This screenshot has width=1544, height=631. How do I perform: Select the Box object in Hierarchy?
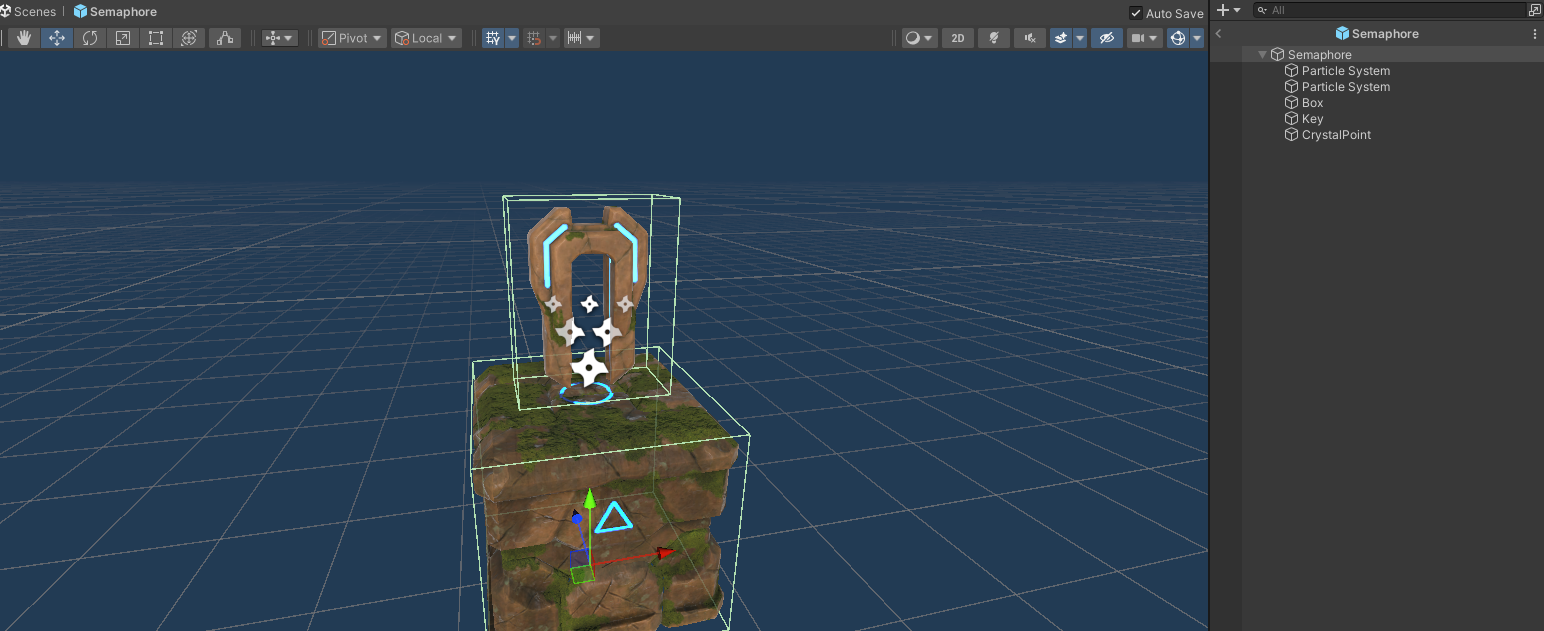(x=1312, y=103)
